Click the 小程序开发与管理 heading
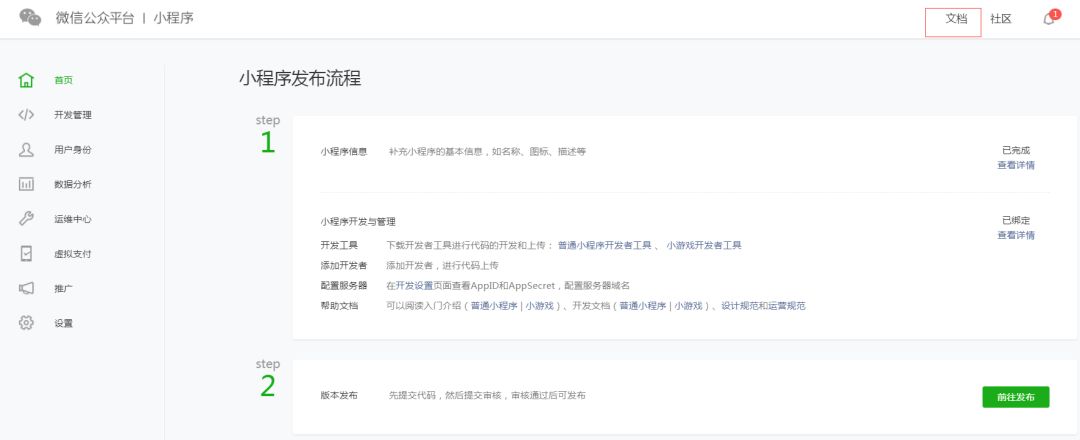Image resolution: width=1080 pixels, height=440 pixels. coord(358,222)
